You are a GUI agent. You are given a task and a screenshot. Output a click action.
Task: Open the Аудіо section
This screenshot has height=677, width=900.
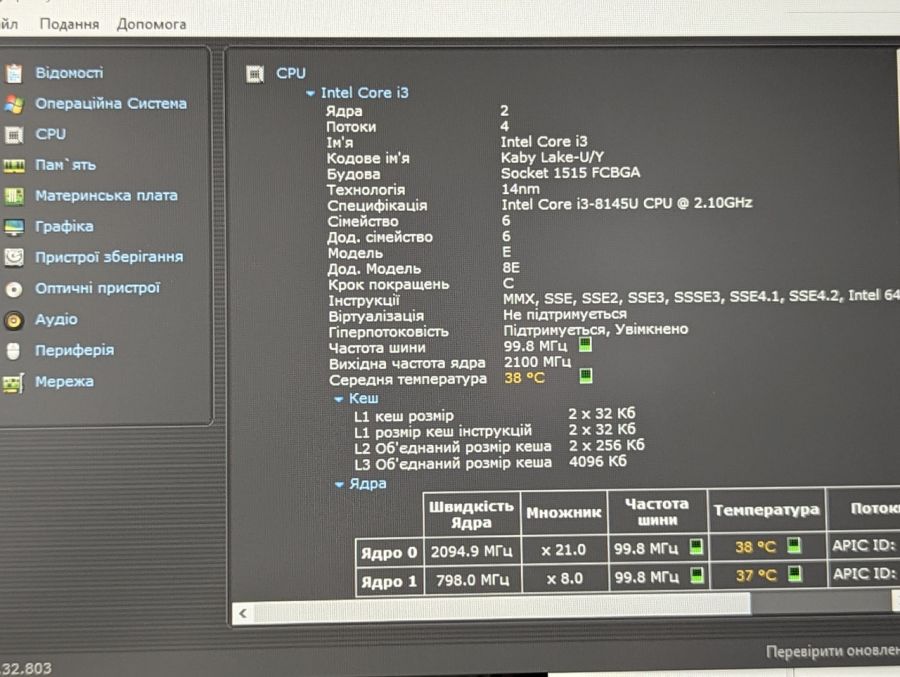[x=56, y=319]
